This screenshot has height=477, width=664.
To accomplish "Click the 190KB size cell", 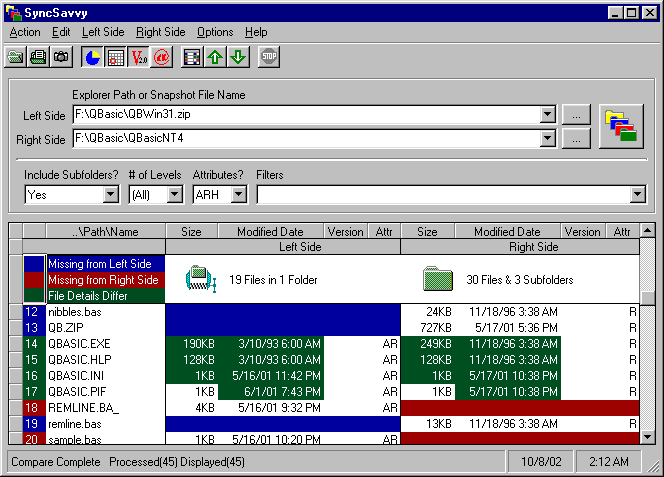I will tap(191, 344).
